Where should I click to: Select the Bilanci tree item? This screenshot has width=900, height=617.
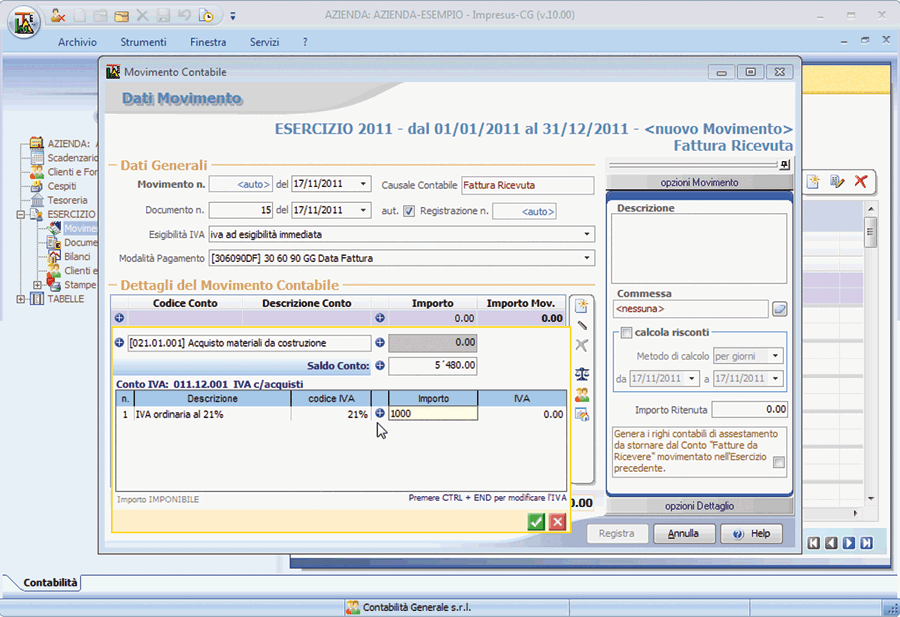77,257
